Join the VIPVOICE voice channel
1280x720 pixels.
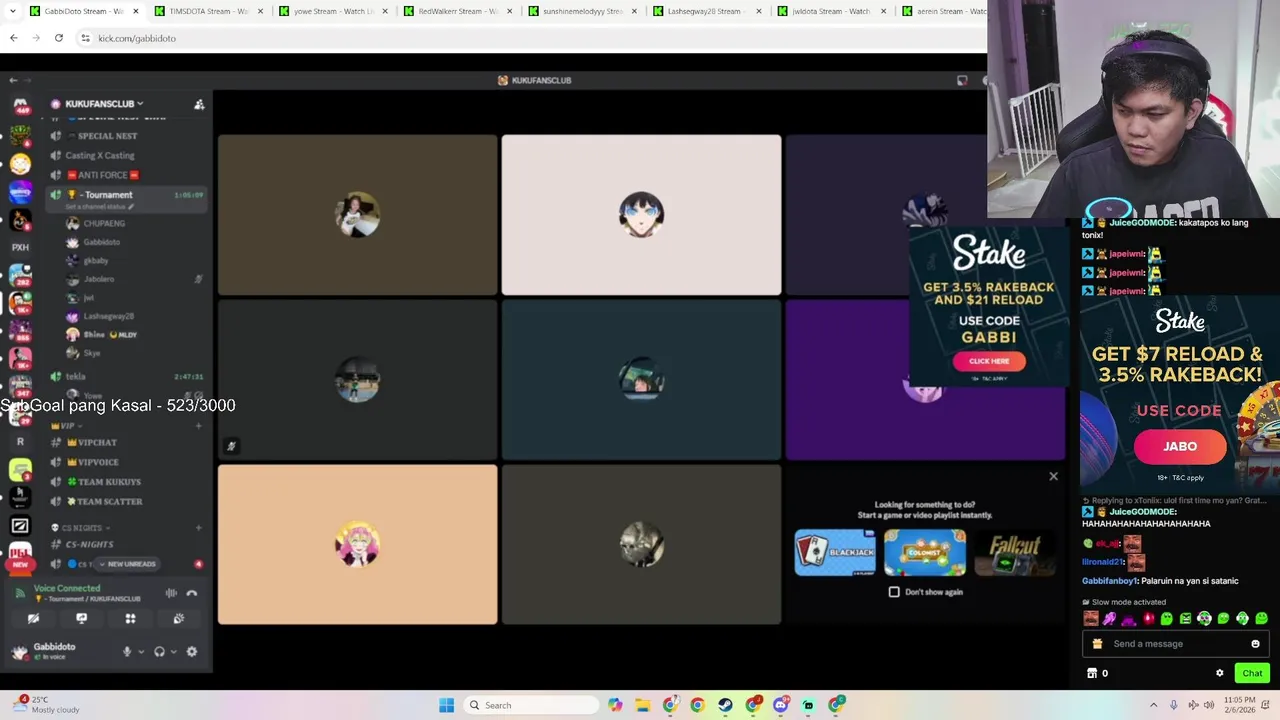click(x=128, y=462)
